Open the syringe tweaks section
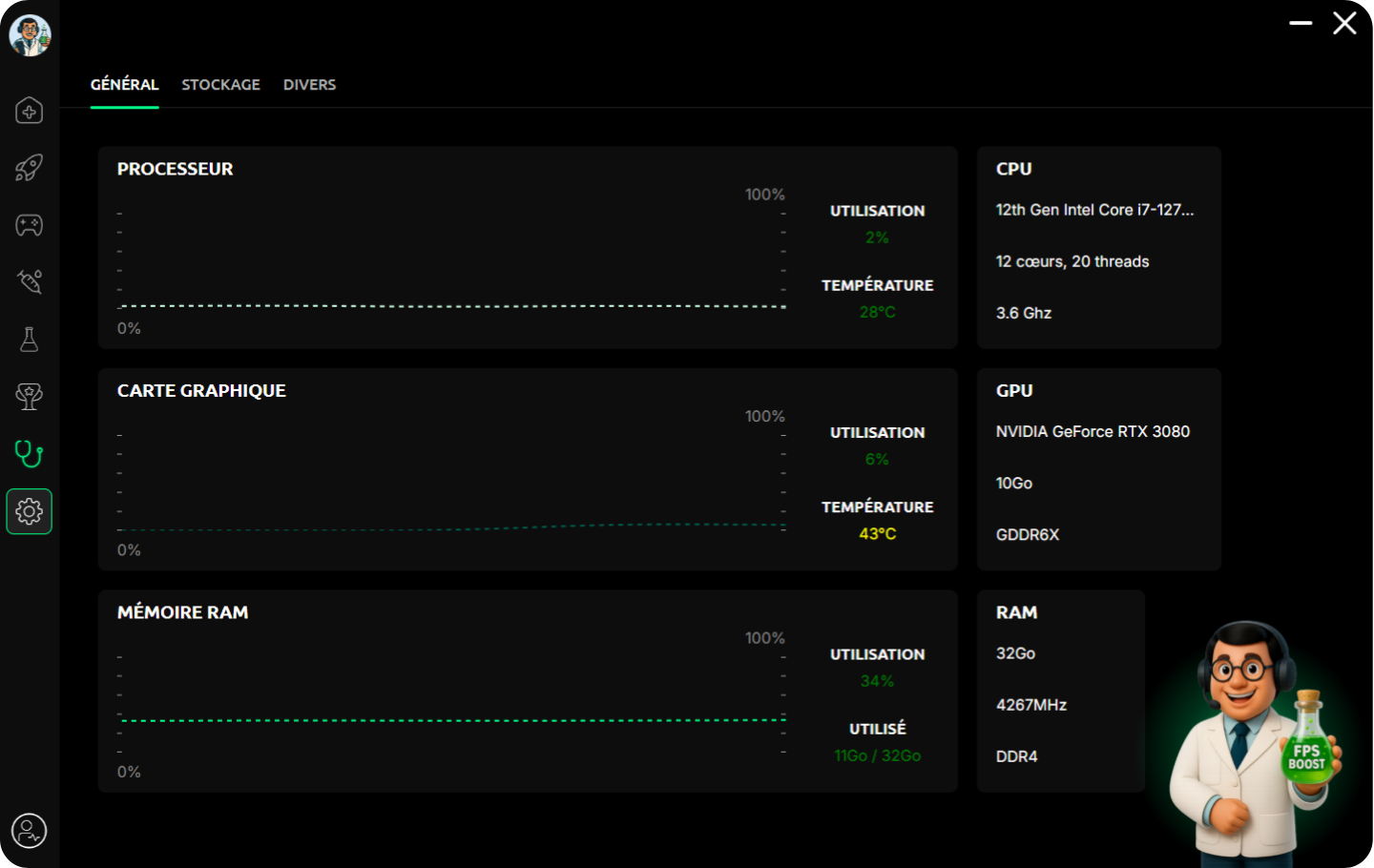 (x=29, y=282)
